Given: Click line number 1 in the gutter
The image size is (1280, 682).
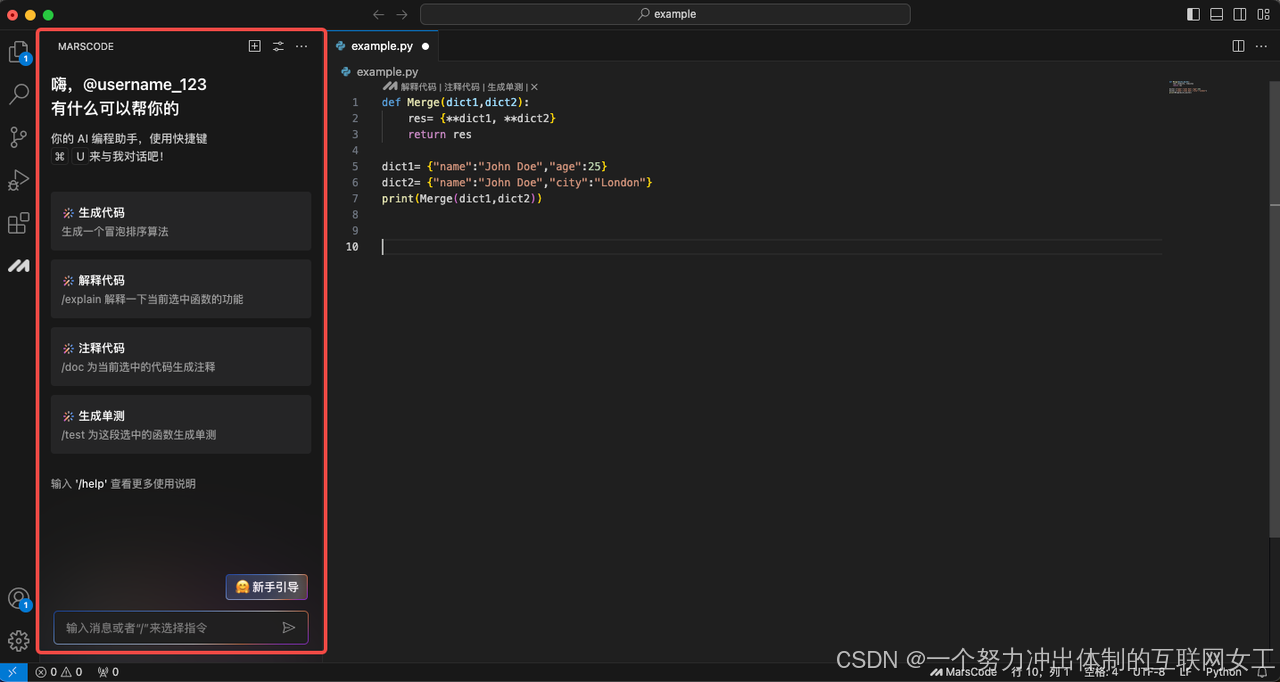Looking at the screenshot, I should coord(355,102).
